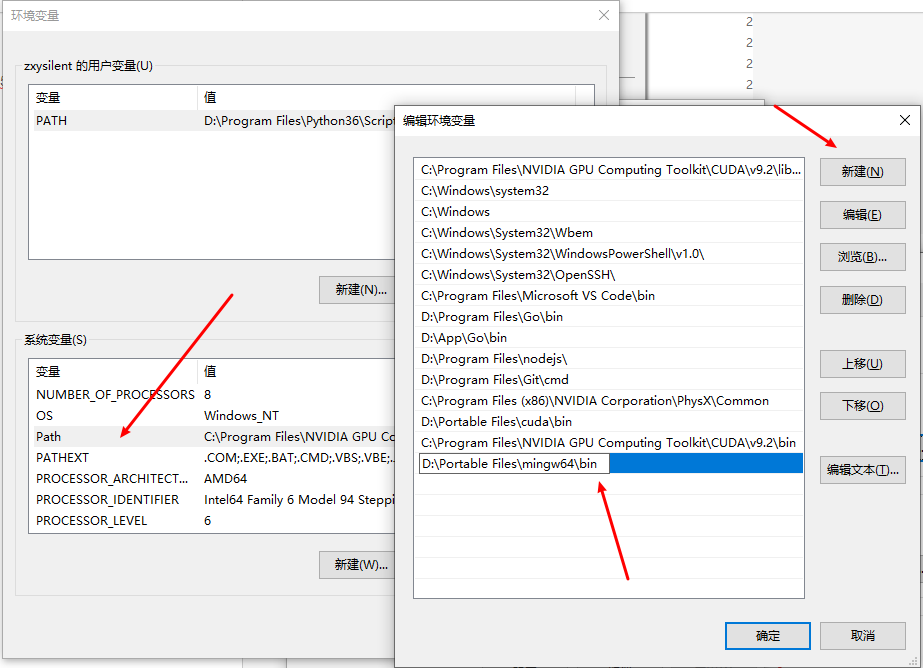Confirm with the 确定 button

point(768,636)
